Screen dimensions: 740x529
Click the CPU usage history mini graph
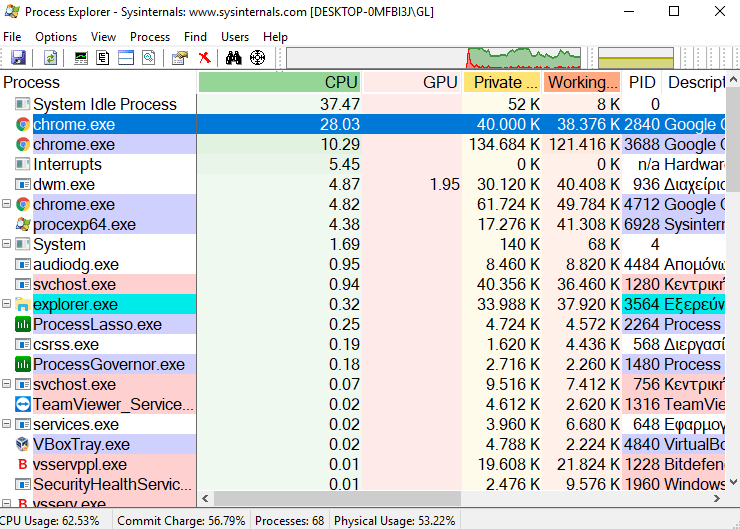[433, 58]
